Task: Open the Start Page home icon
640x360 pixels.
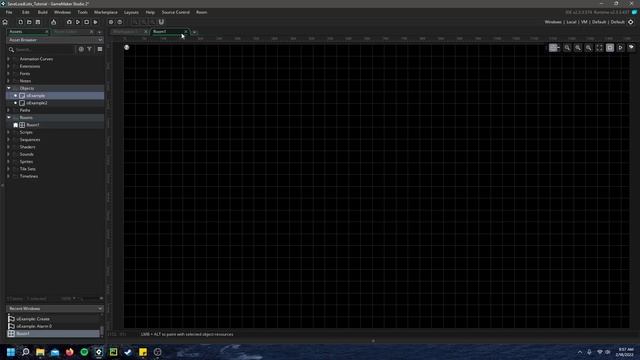Action: click(5, 22)
